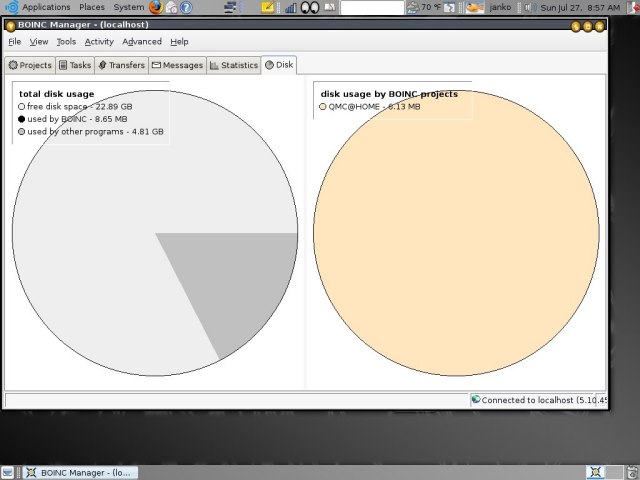The image size is (640, 480).
Task: Close the BOINC Manager window
Action: 600,27
